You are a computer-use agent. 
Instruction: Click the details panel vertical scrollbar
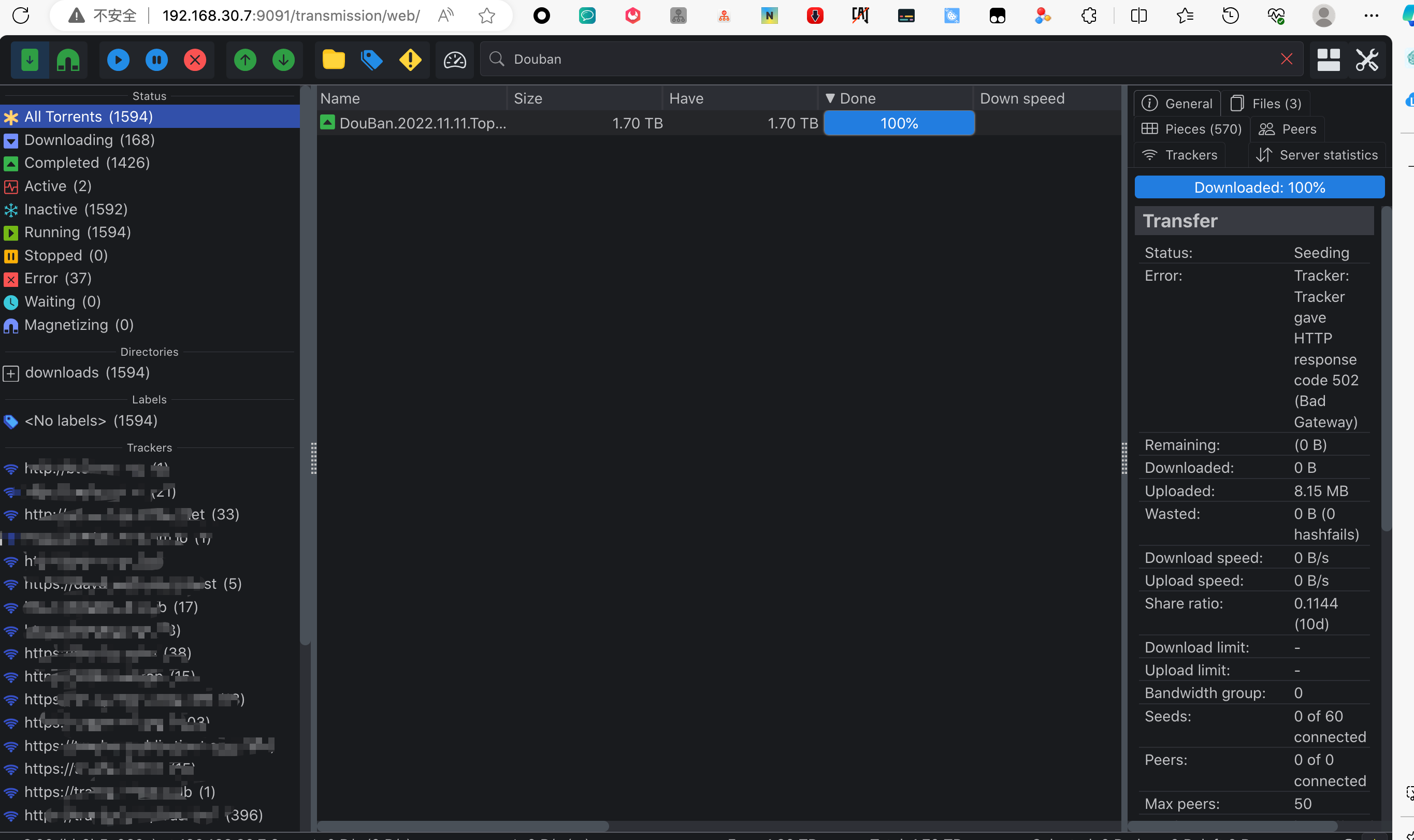tap(1386, 369)
